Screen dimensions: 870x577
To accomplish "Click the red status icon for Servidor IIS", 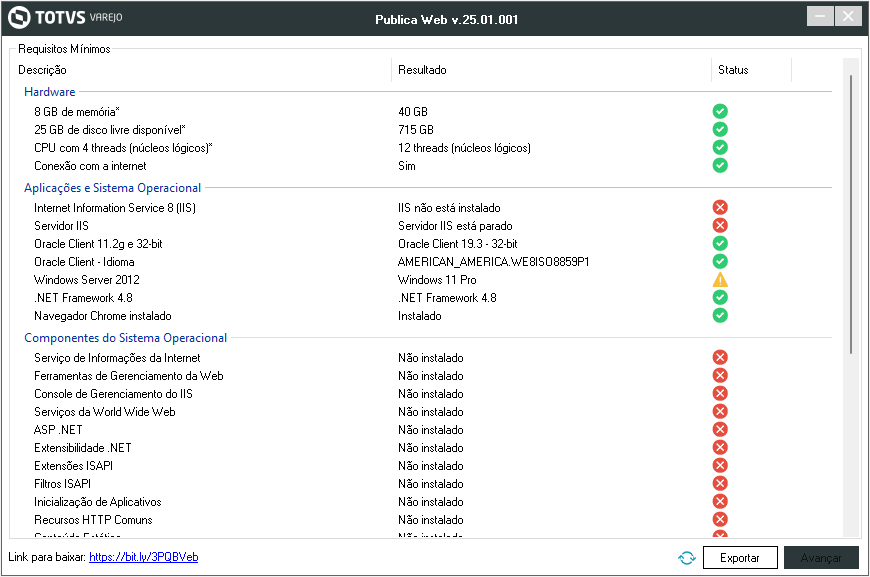I will [720, 225].
